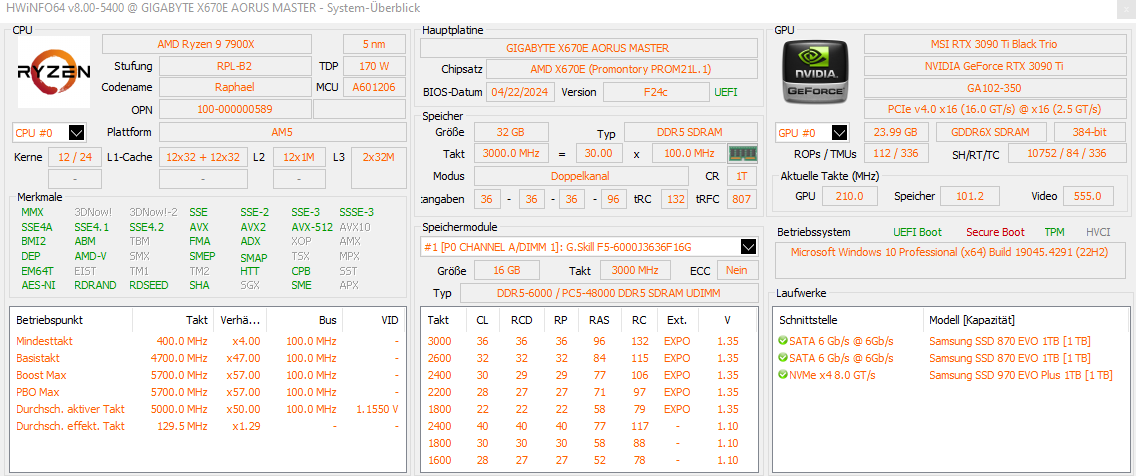Click the UEFI Boot indicator
1136x476 pixels.
pyautogui.click(x=917, y=232)
